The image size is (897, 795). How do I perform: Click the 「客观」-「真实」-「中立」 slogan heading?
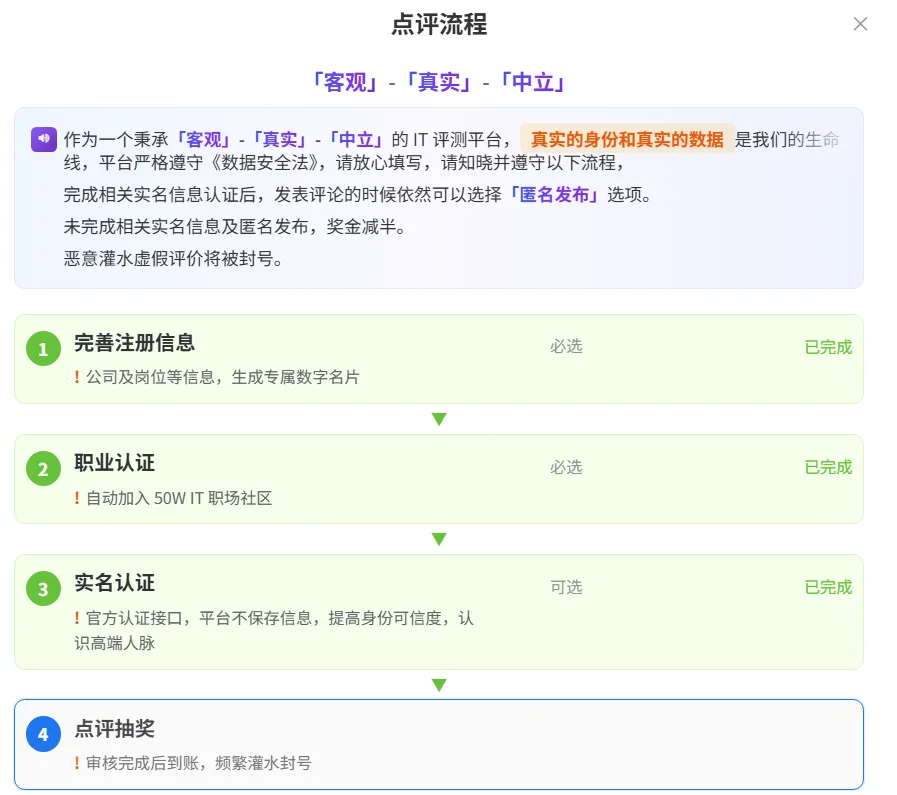click(x=439, y=83)
